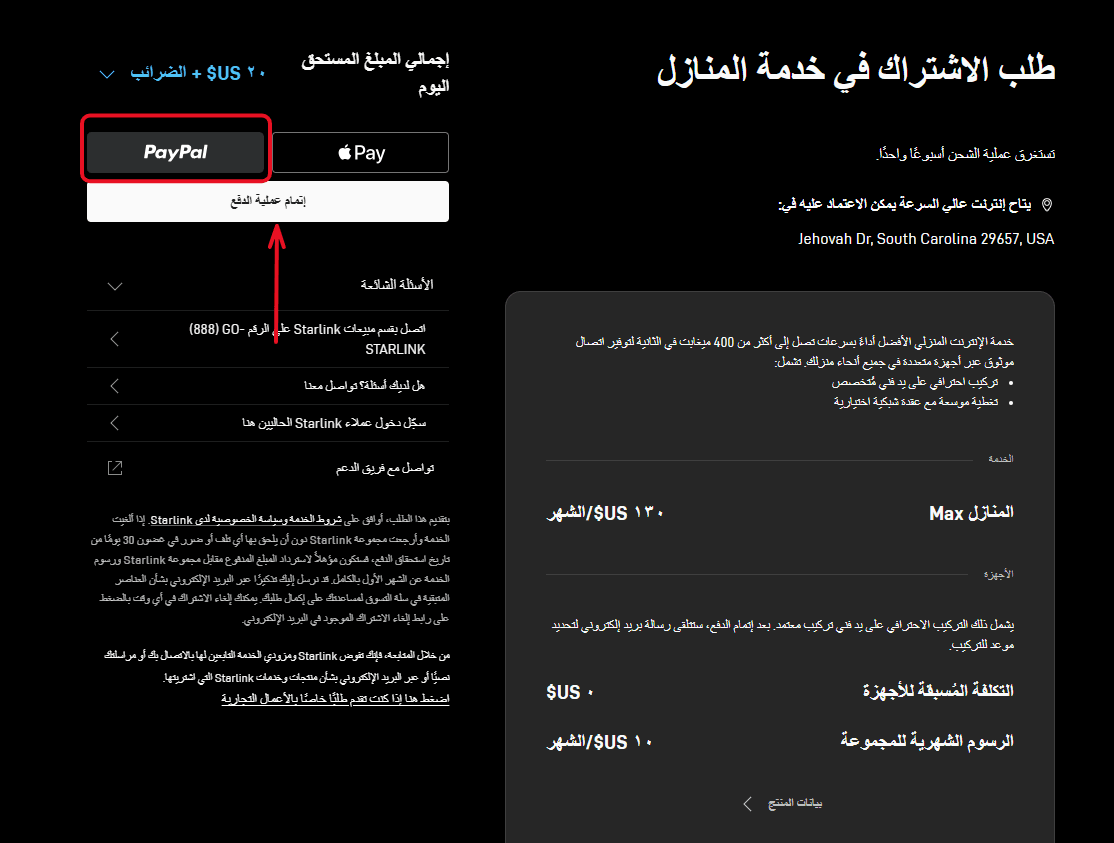1114x843 pixels.
Task: Click the external link icon beside support team
Action: (x=115, y=468)
